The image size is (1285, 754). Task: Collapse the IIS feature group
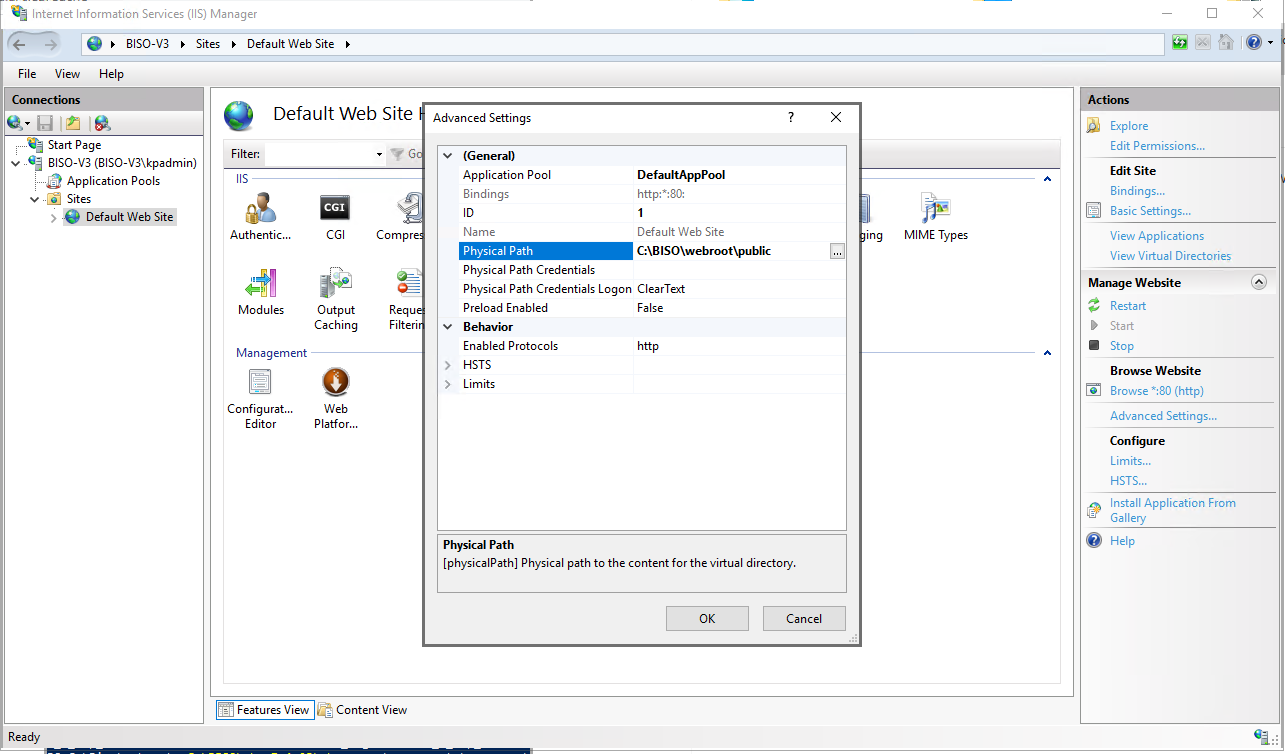click(1047, 179)
